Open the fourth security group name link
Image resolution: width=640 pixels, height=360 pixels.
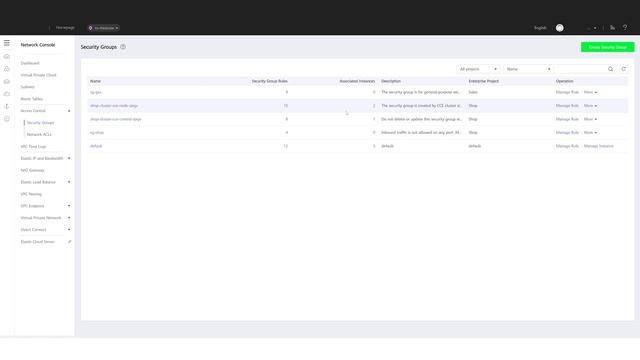coord(97,133)
